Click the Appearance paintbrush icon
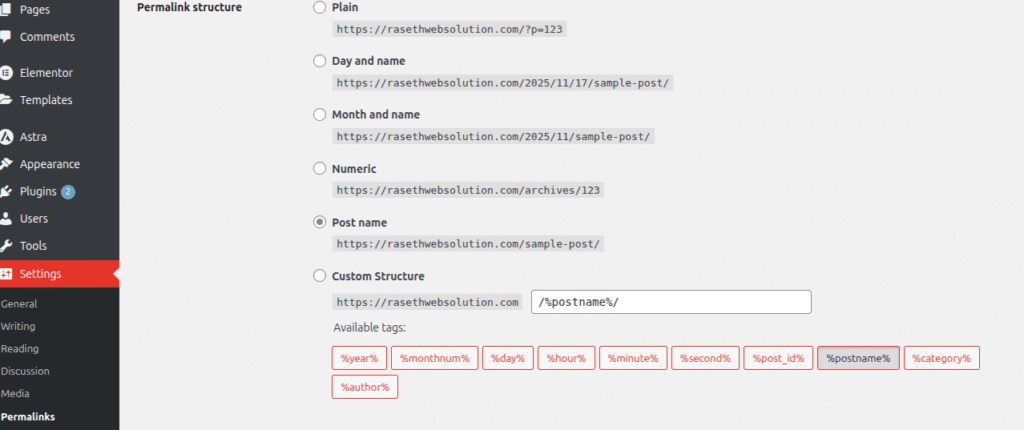 [7, 164]
